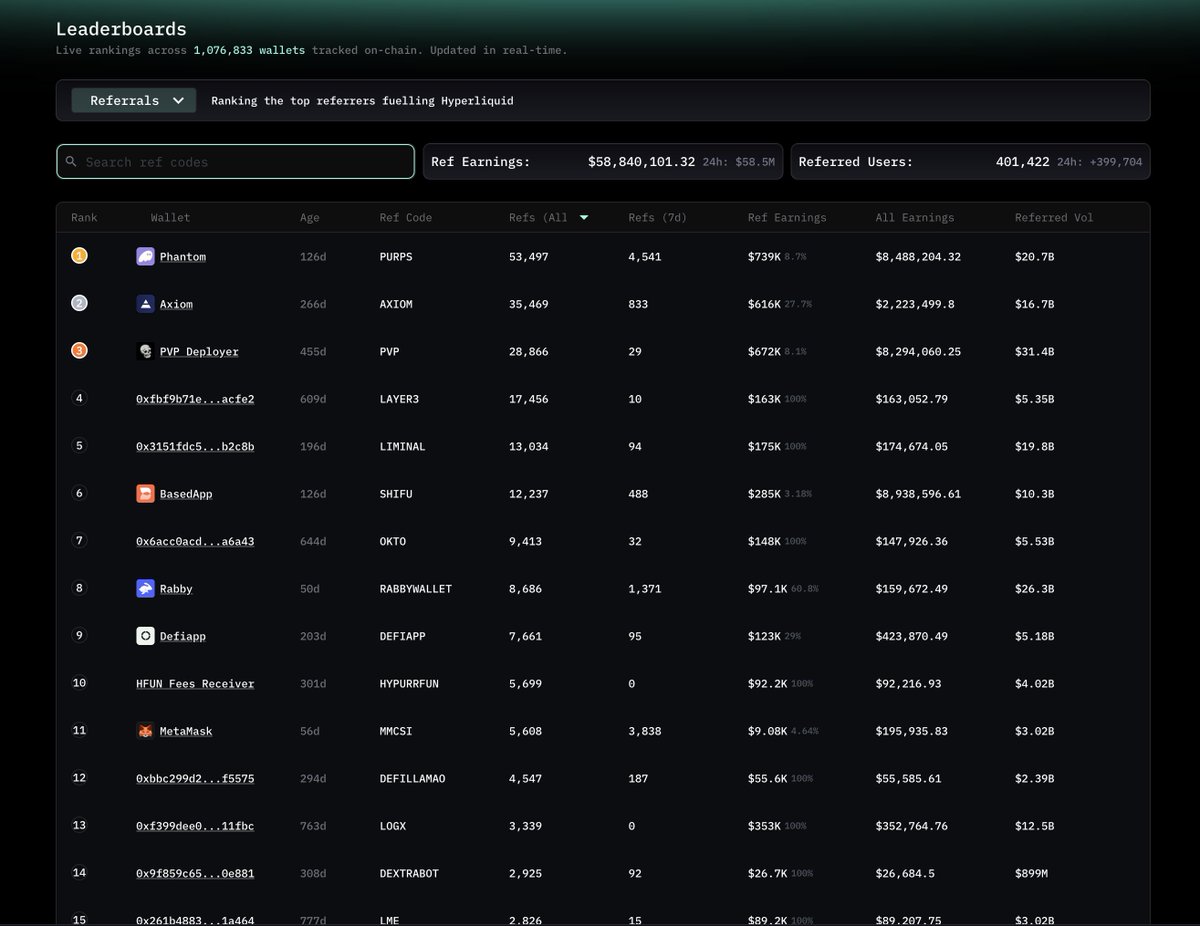Click the LAYER3 ref code
The width and height of the screenshot is (1200, 926).
(x=399, y=399)
